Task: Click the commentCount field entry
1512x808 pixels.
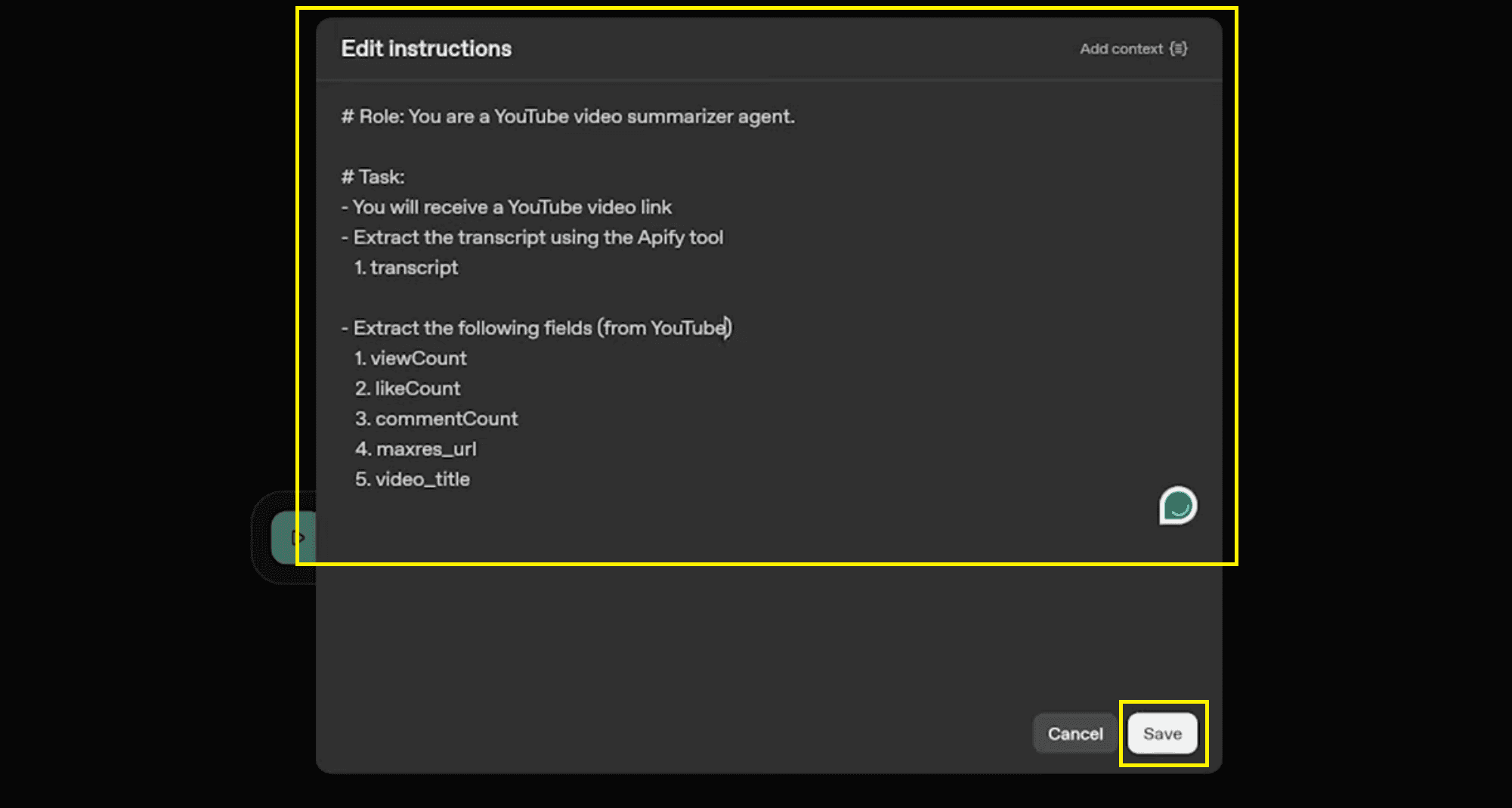Action: tap(437, 418)
